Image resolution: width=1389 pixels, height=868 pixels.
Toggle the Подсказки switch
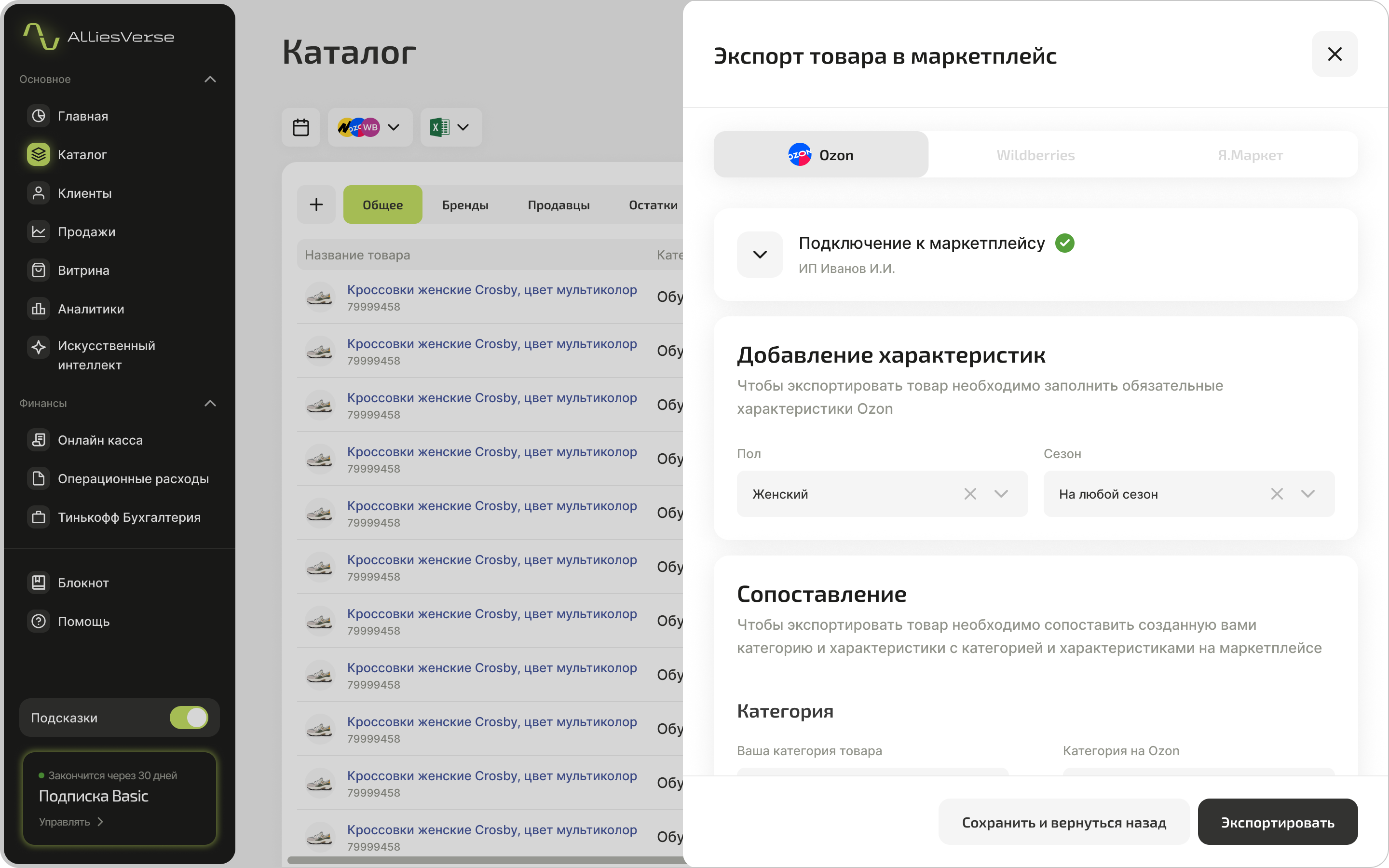click(189, 718)
